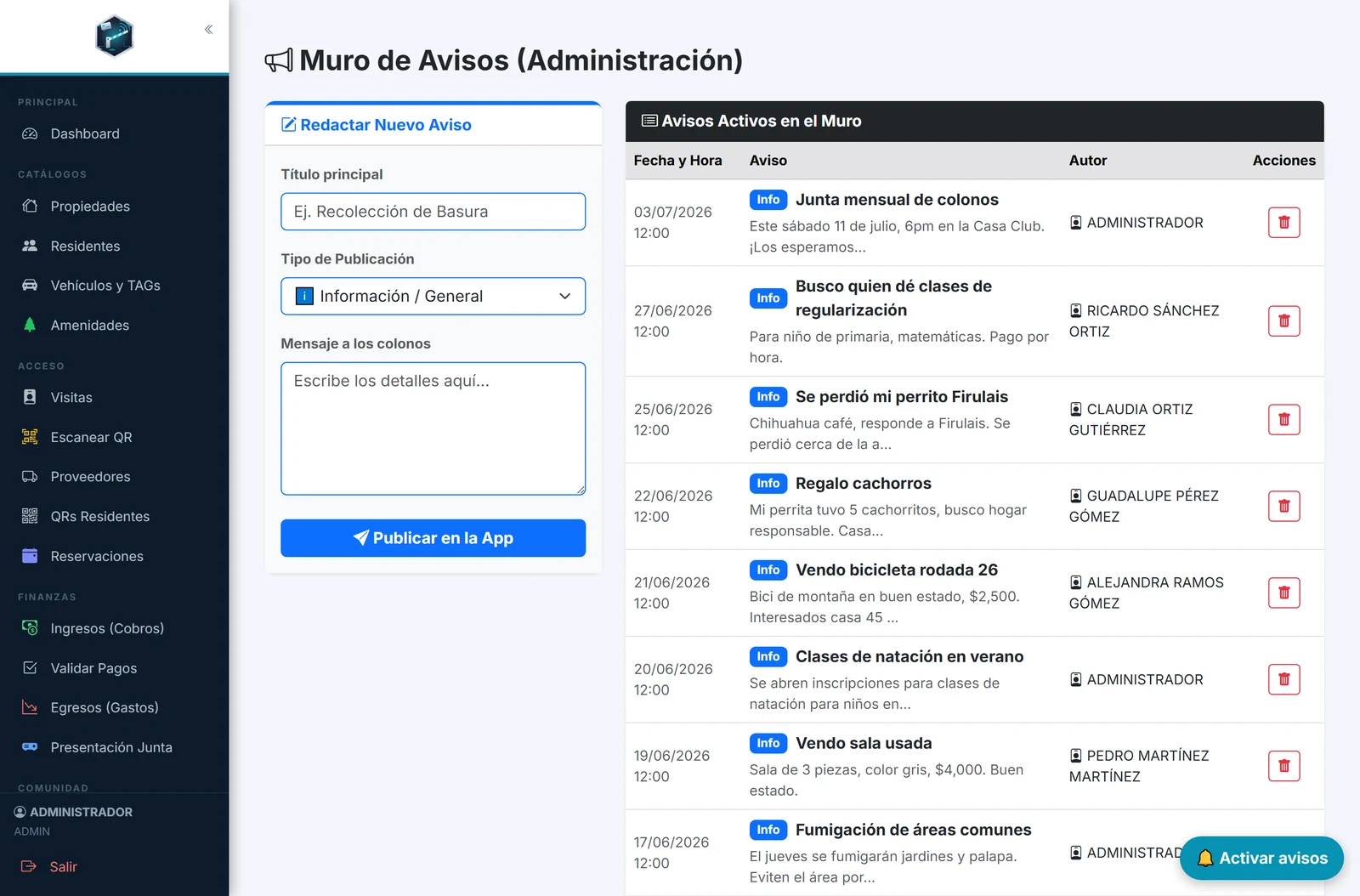Click the 'Fecha y Hora' column header

pyautogui.click(x=677, y=161)
